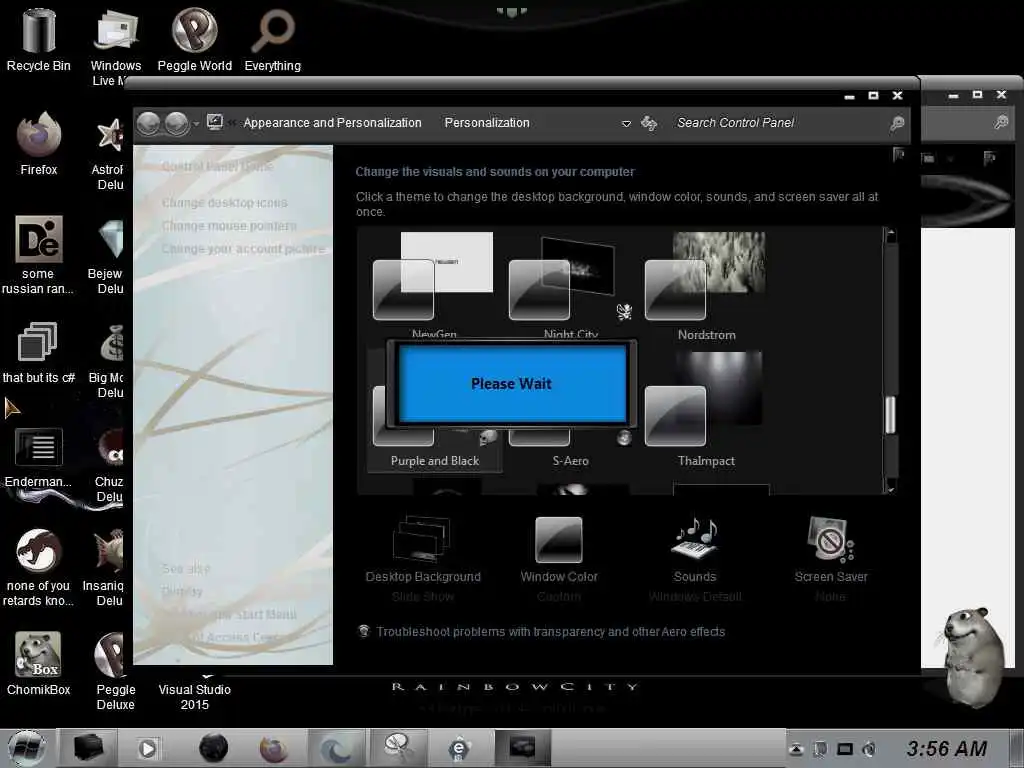Open the media player taskbar icon
Image resolution: width=1024 pixels, height=768 pixels.
point(148,748)
